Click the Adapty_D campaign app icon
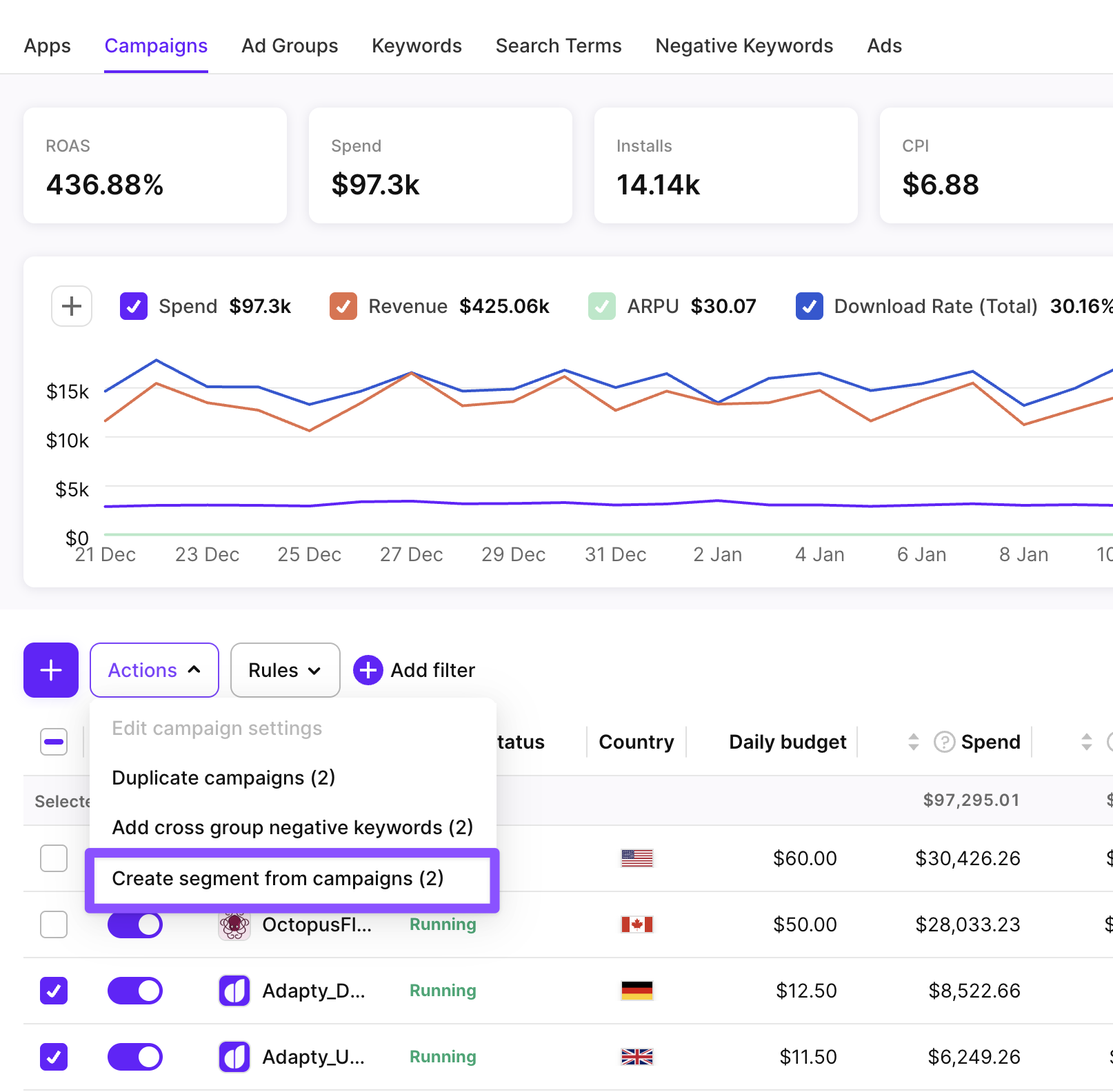This screenshot has height=1092, width=1113. pyautogui.click(x=234, y=991)
